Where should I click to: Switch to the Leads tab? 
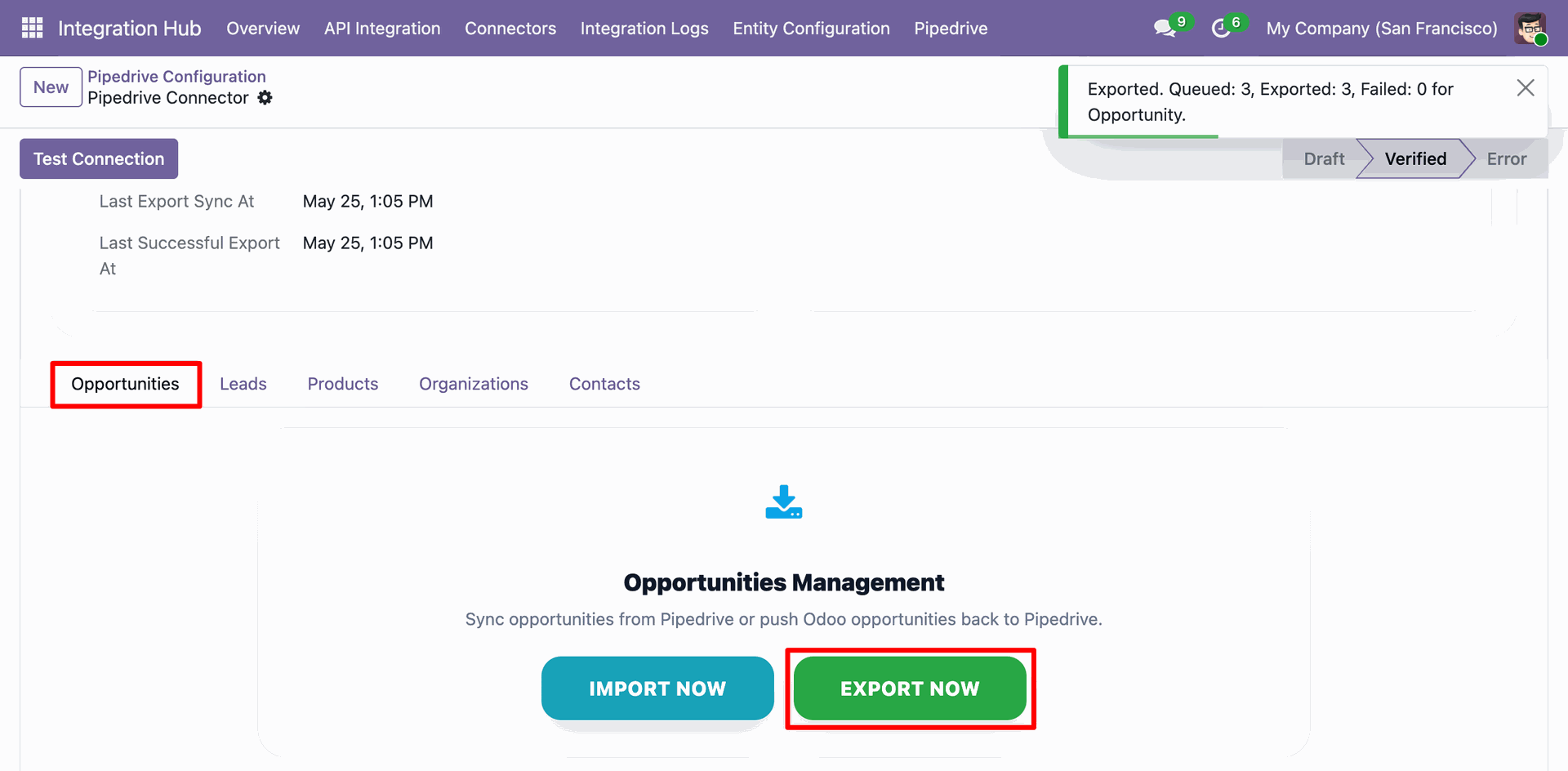click(243, 384)
